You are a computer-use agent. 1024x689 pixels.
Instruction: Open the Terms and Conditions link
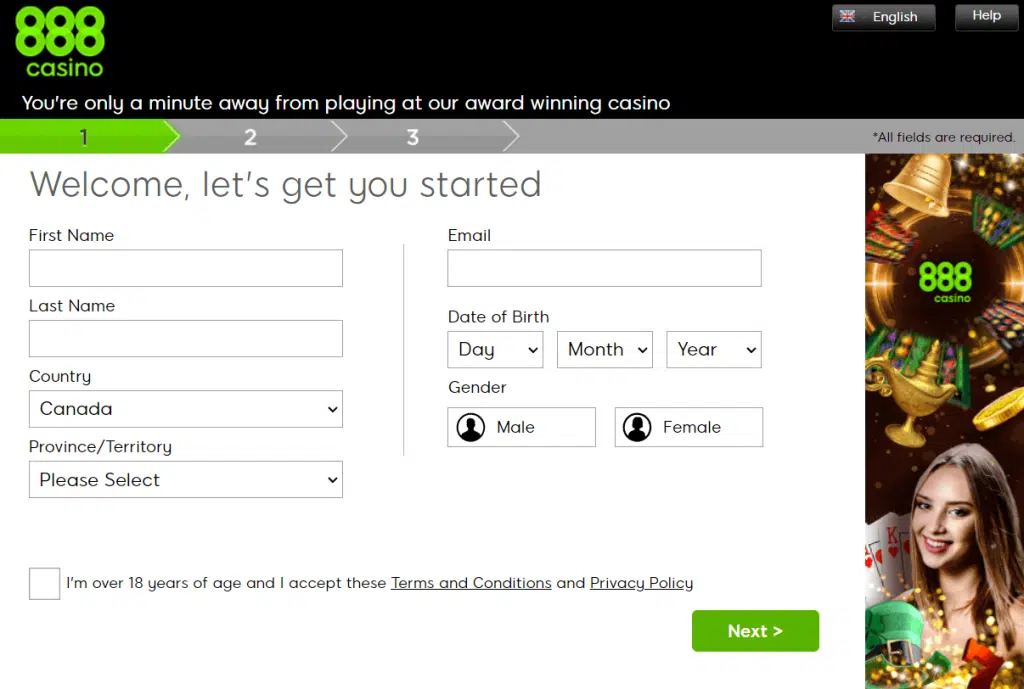[x=471, y=583]
